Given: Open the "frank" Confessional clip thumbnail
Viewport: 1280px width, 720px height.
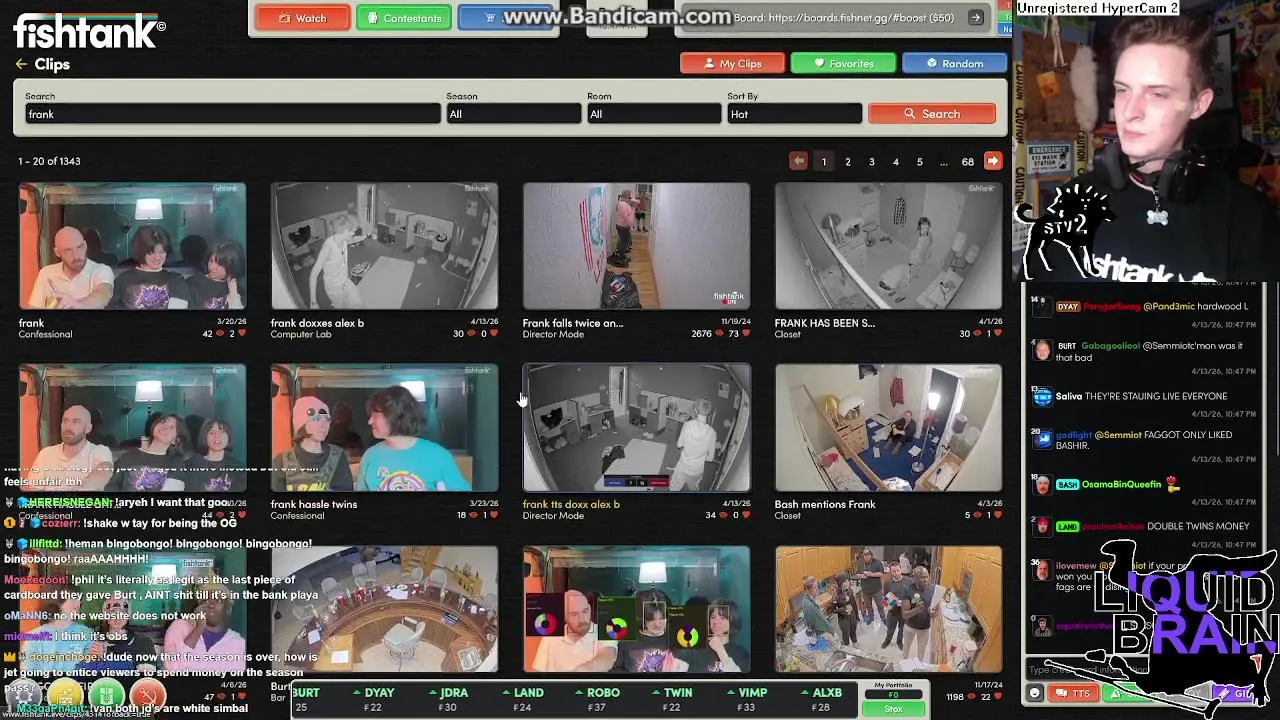Looking at the screenshot, I should coord(132,246).
